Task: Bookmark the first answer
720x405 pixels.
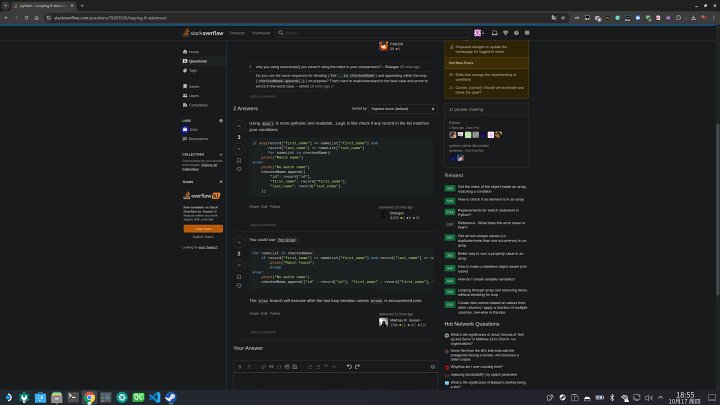Action: pos(238,159)
